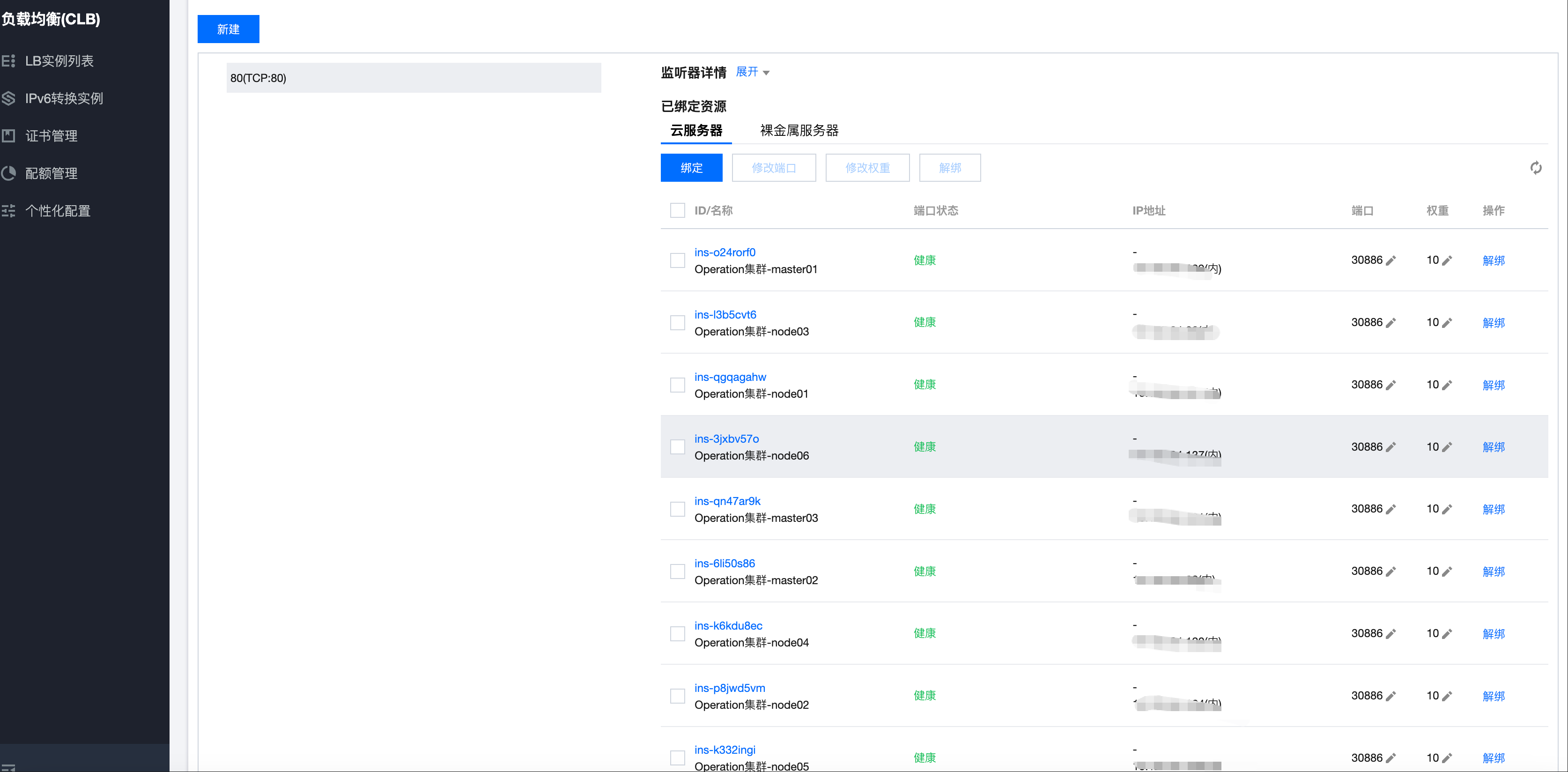Edit weight pencil icon for master01 row
The width and height of the screenshot is (1568, 772).
[1448, 260]
